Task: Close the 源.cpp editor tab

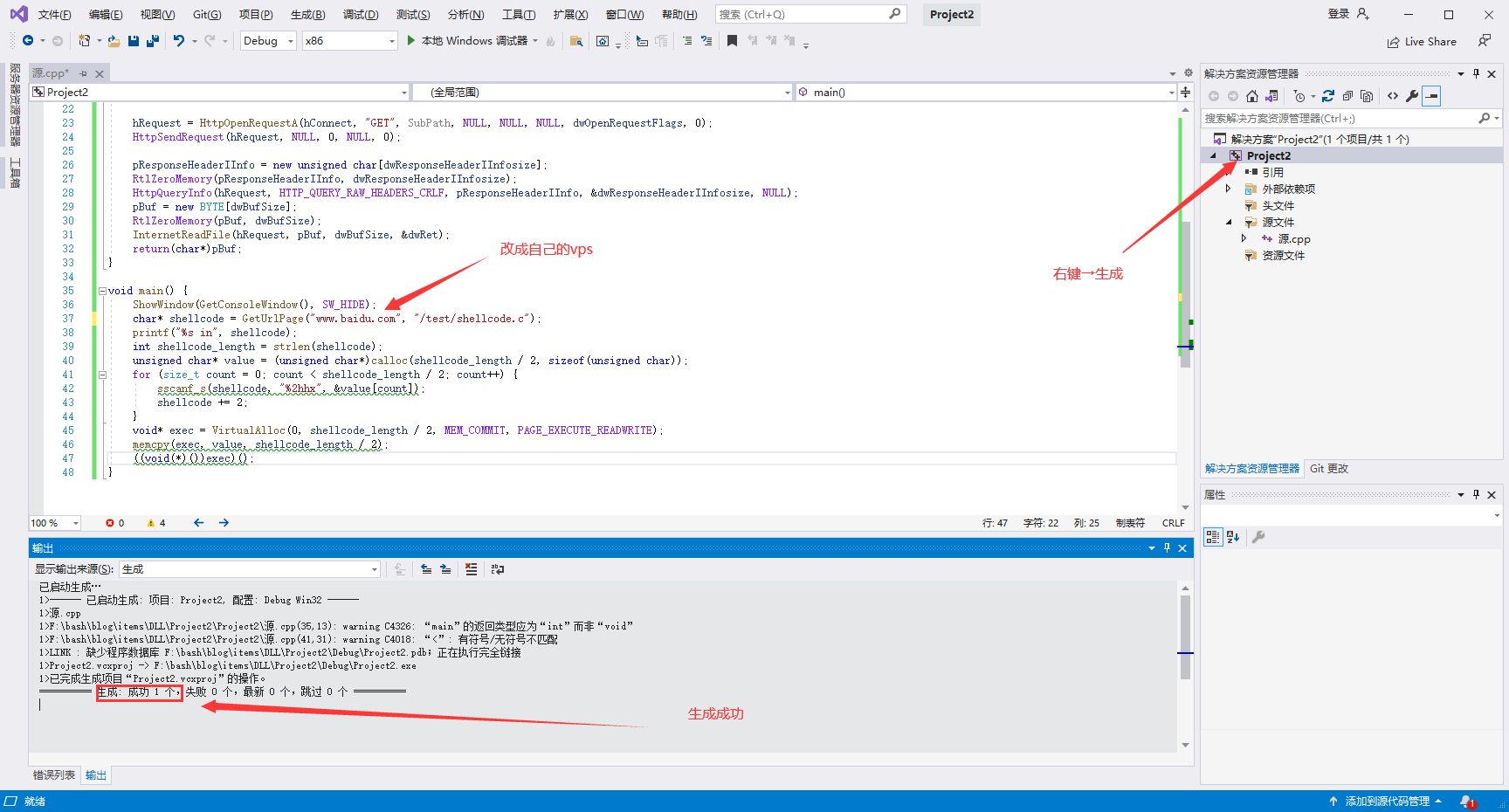Action: [100, 74]
